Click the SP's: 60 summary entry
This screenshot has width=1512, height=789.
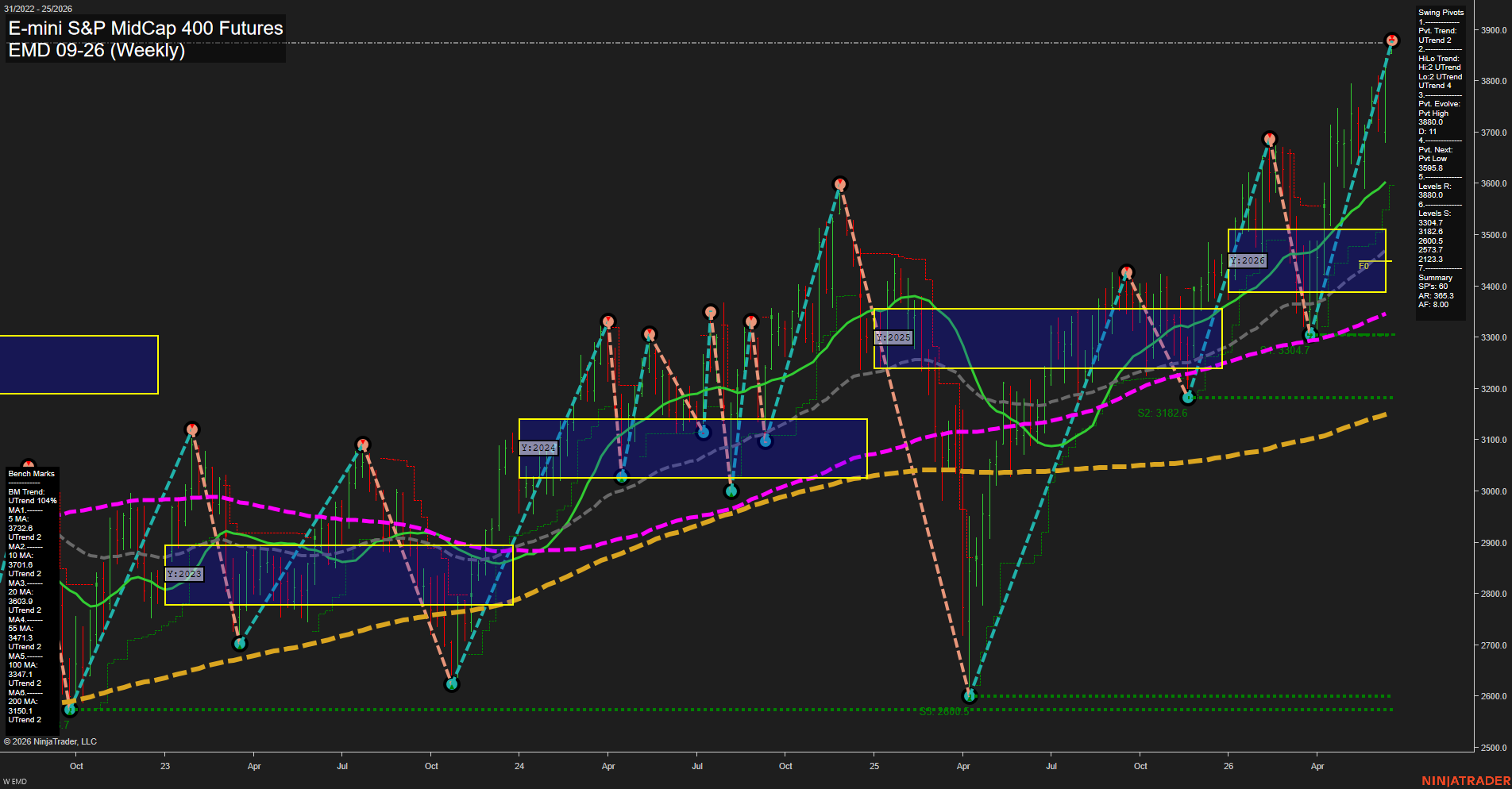coord(1433,287)
